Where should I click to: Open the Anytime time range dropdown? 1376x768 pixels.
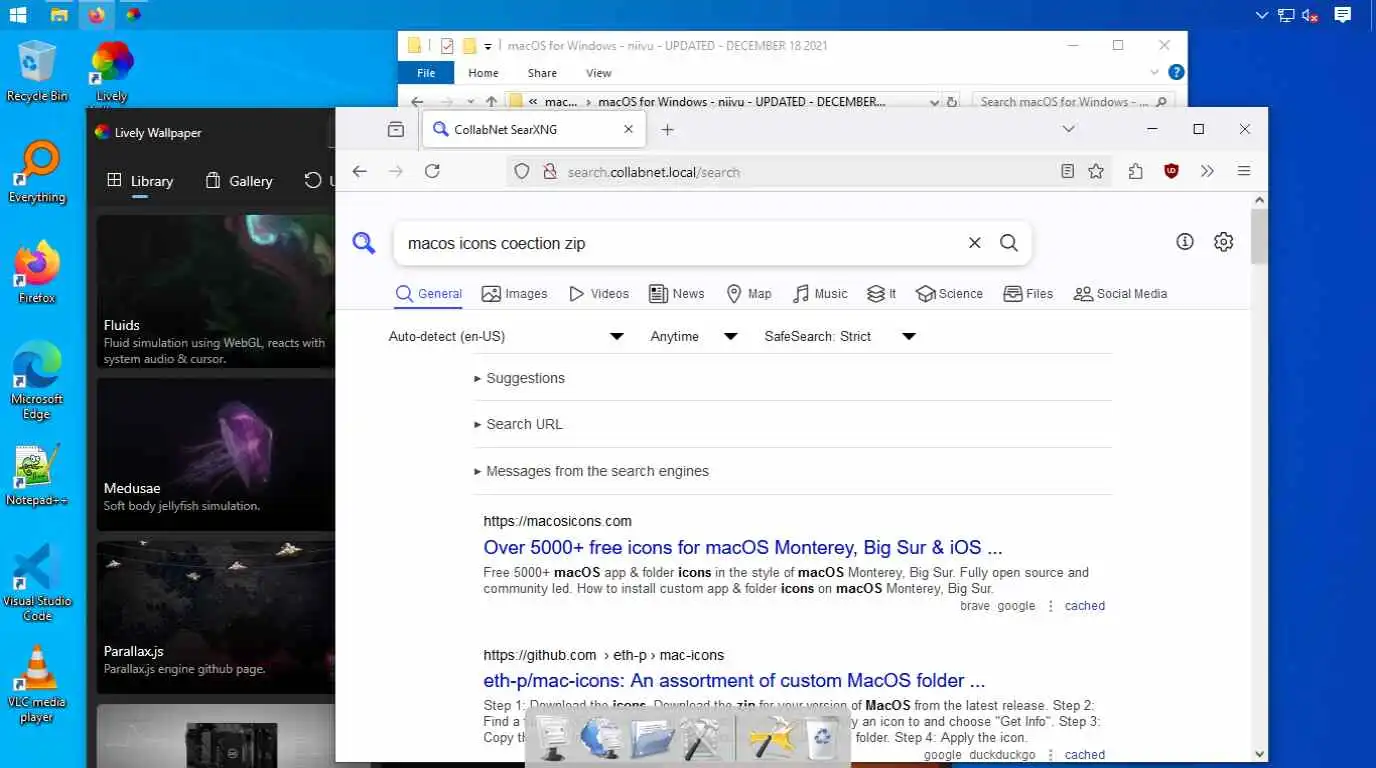tap(694, 336)
